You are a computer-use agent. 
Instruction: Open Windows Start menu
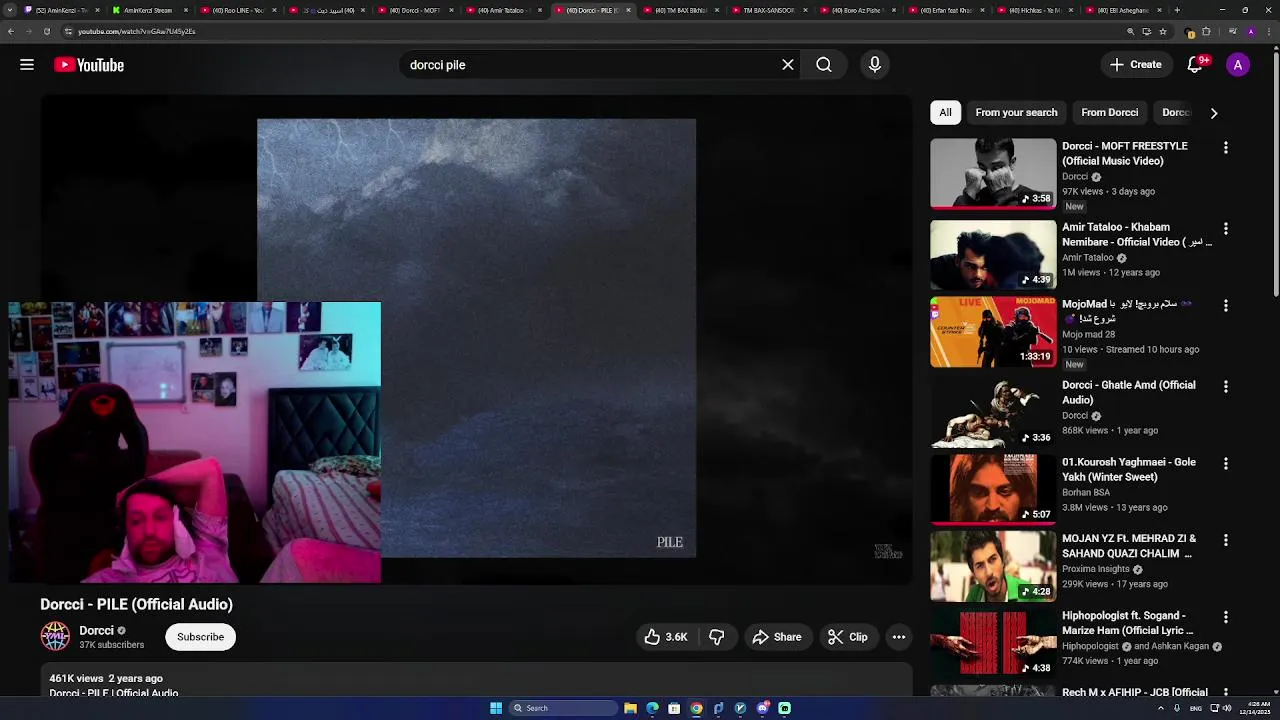pos(496,708)
